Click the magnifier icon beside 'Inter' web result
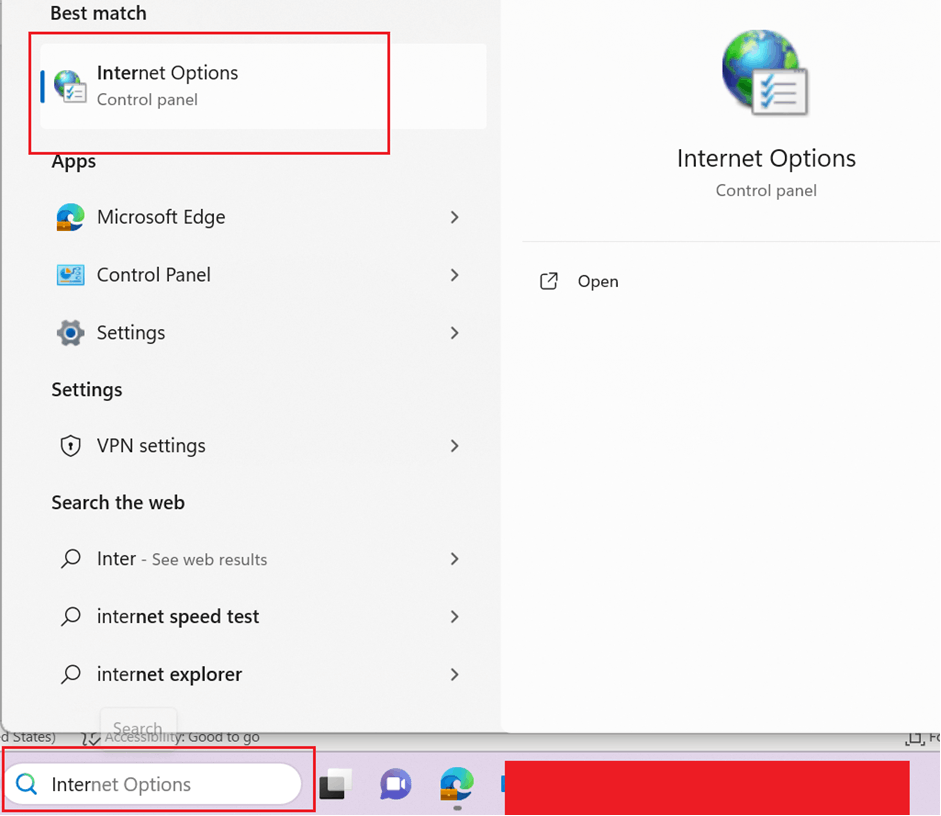This screenshot has height=816, width=941. pyautogui.click(x=70, y=559)
